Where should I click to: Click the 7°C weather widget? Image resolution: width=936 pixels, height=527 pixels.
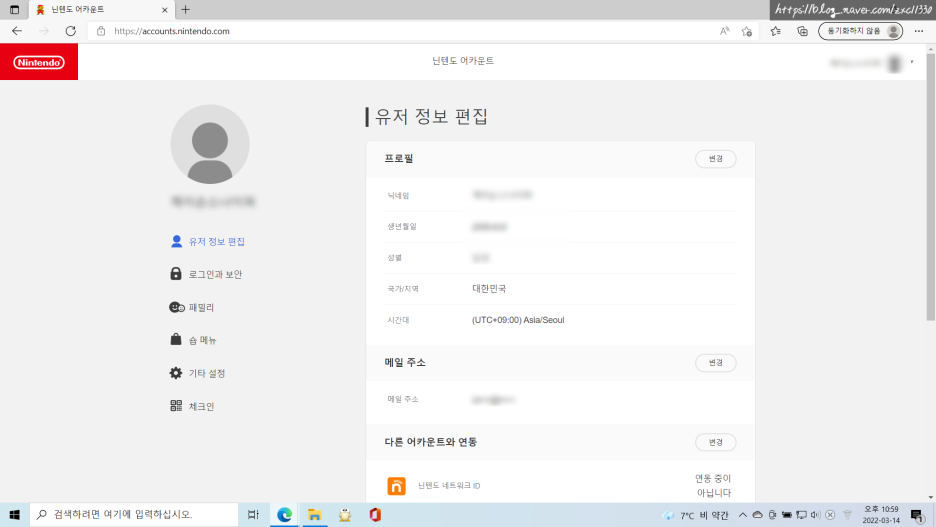pos(695,515)
